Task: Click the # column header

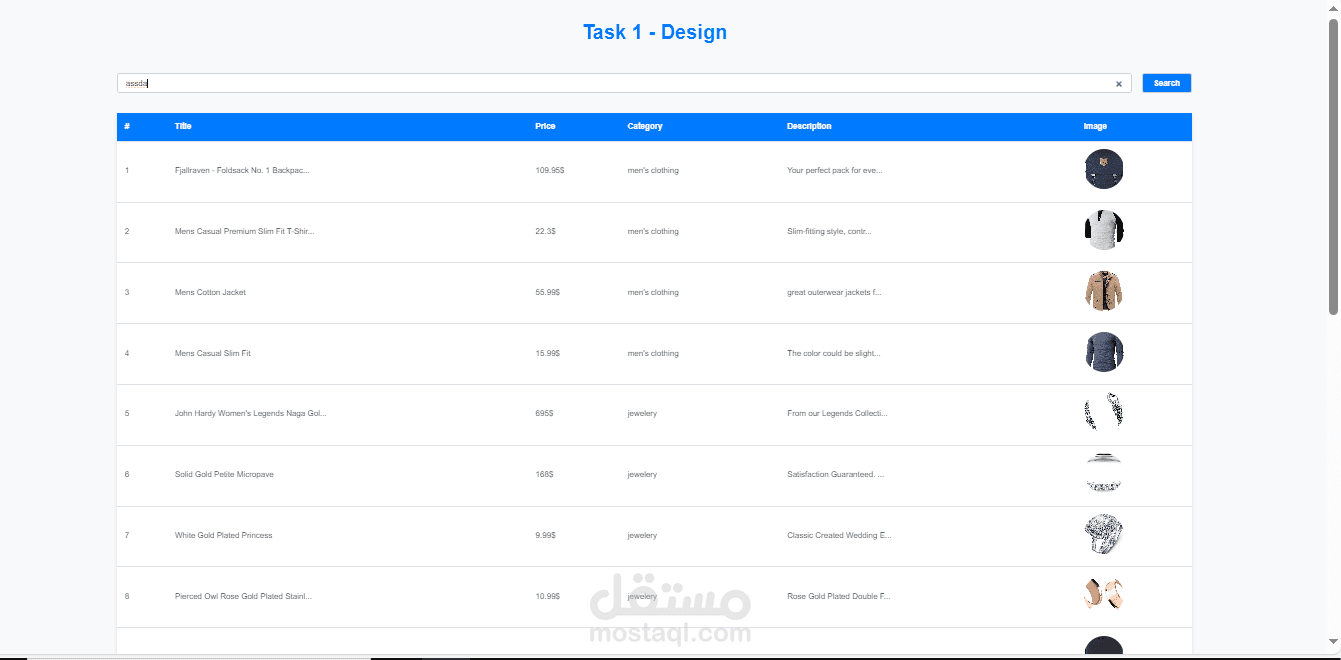Action: tap(127, 126)
